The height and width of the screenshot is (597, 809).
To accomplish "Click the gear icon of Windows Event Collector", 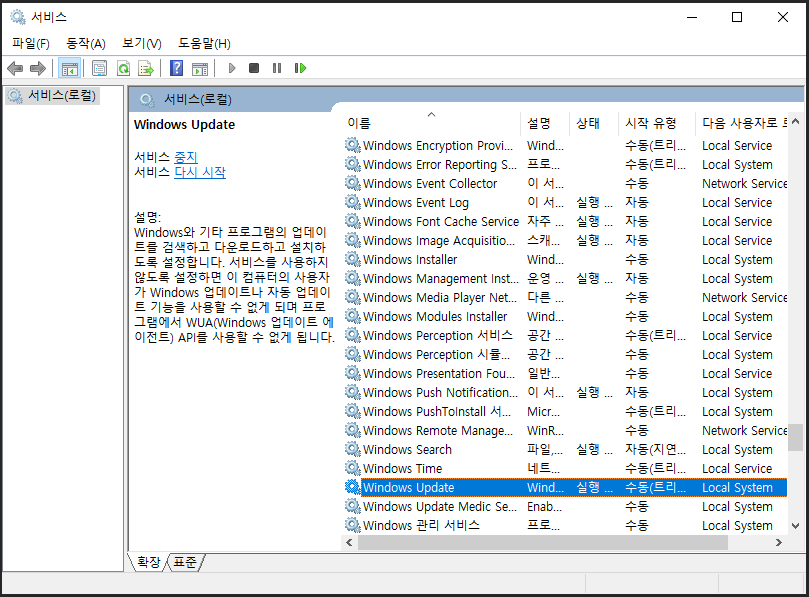I will point(352,183).
